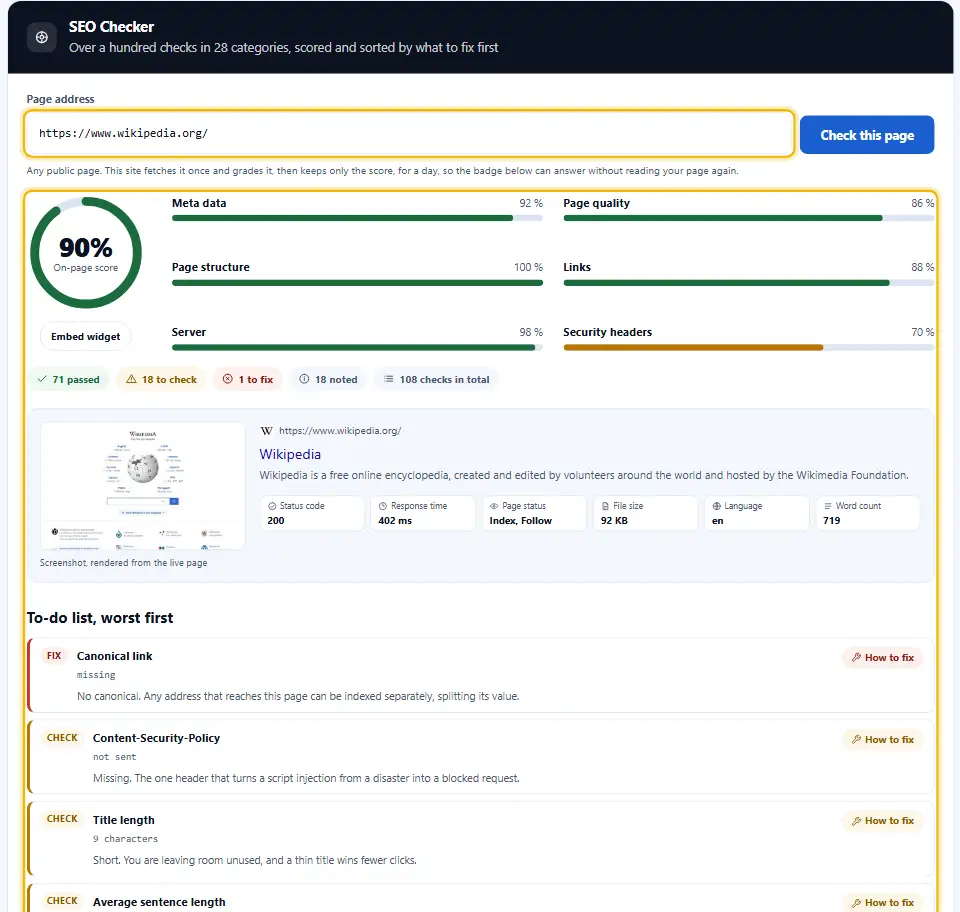Open the Wikipedia title link
The width and height of the screenshot is (960, 912).
[x=290, y=454]
